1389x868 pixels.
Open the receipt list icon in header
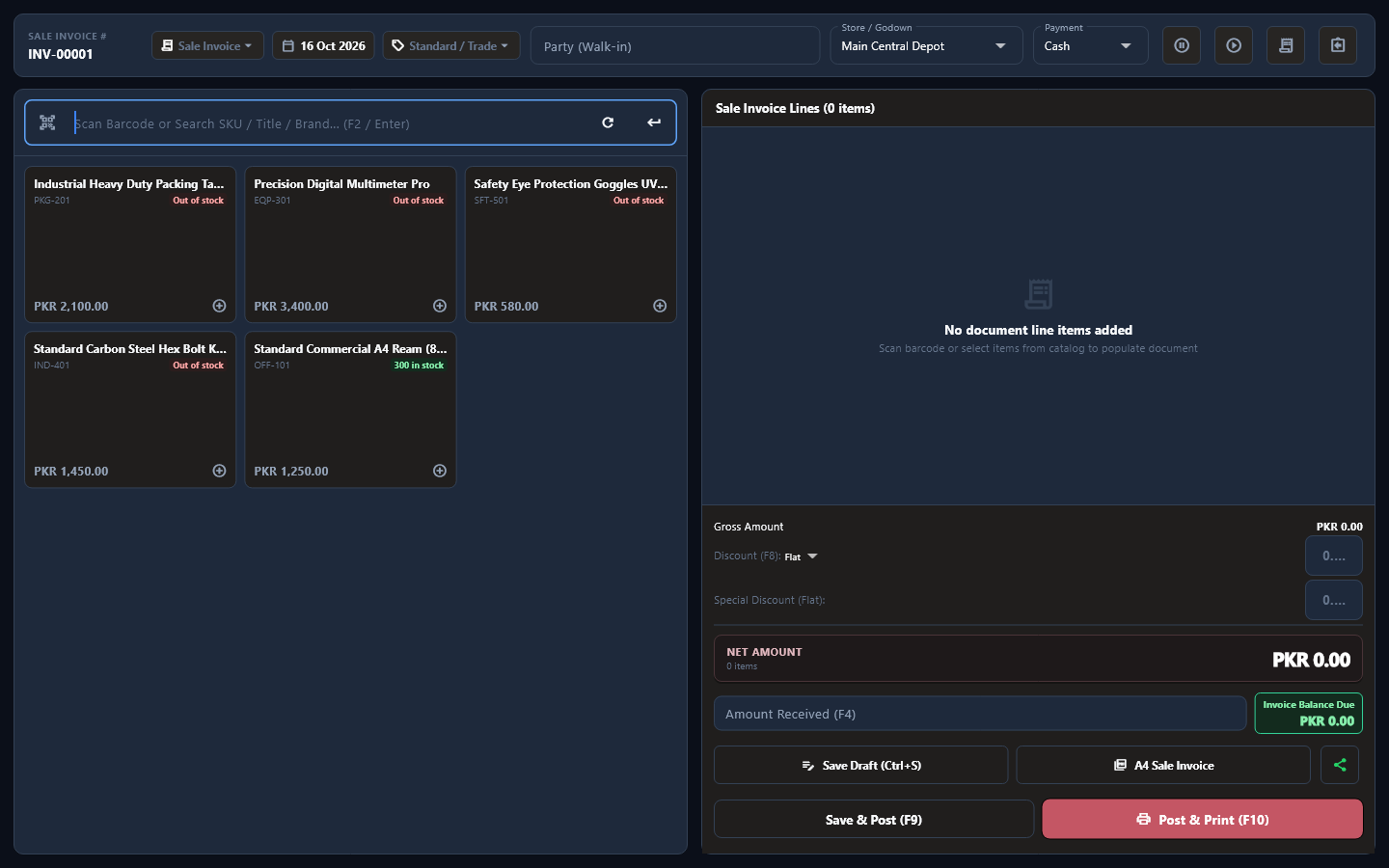pyautogui.click(x=1286, y=45)
